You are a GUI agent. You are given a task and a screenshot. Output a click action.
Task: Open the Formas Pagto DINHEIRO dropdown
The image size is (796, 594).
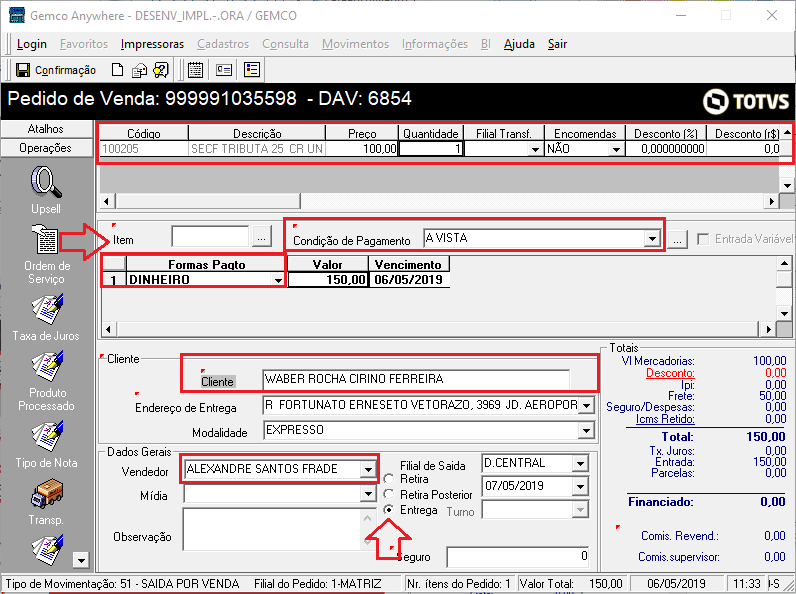pos(278,280)
